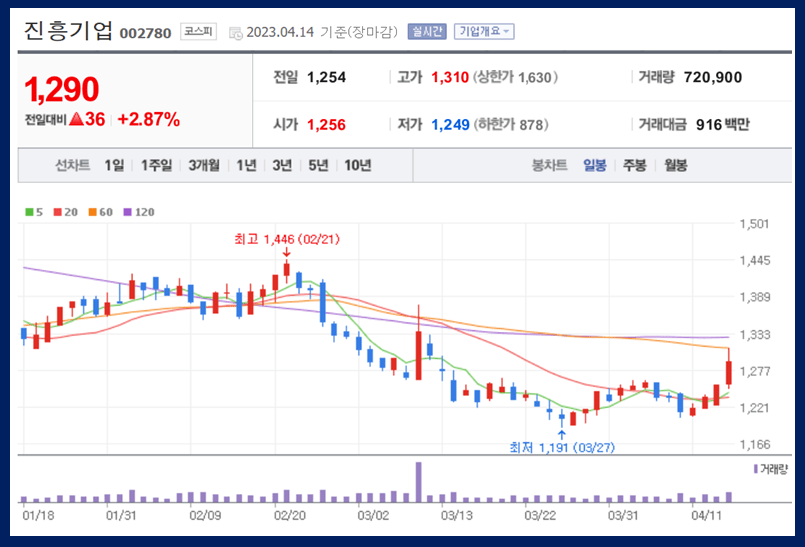Click the 거래량 value 720,900
805x547 pixels.
713,78
